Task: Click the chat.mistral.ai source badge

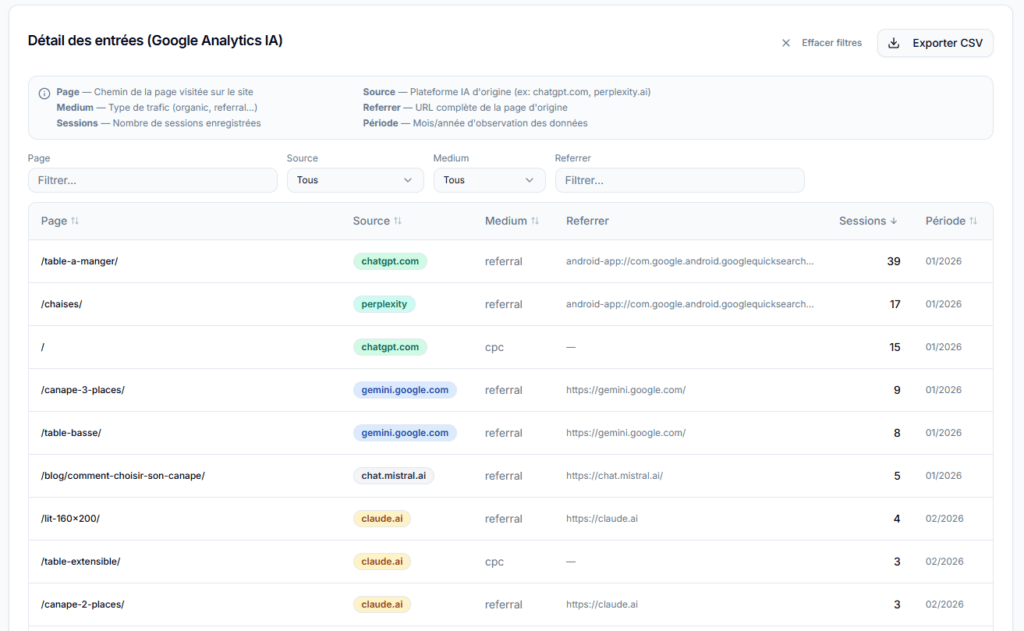Action: pos(393,476)
